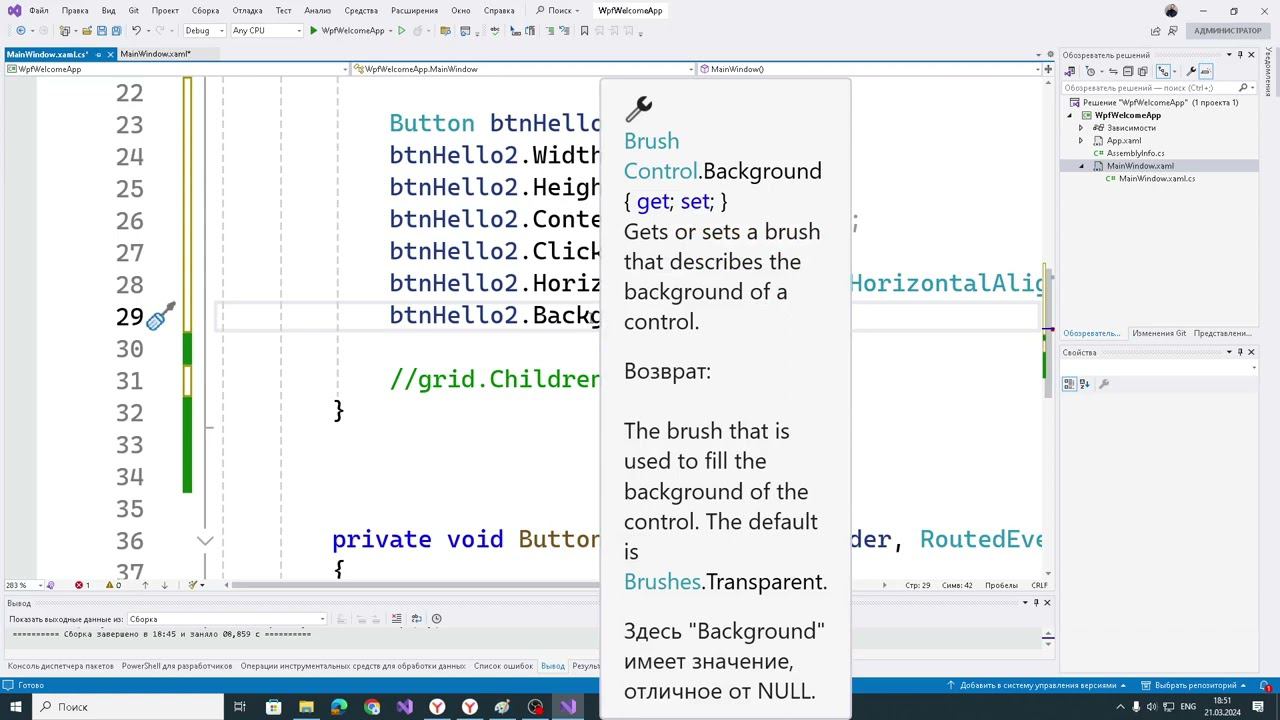Open the Debug configuration dropdown

coord(203,31)
